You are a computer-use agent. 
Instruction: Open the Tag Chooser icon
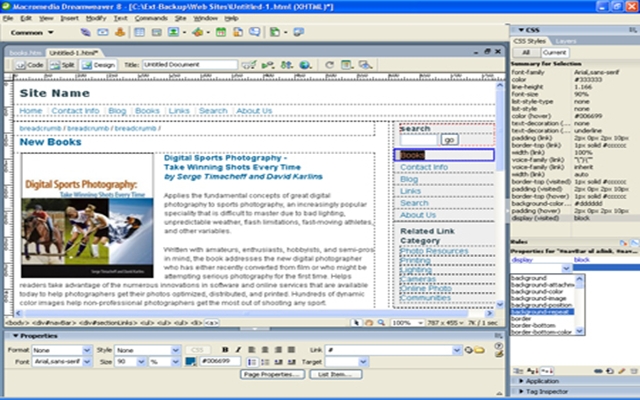coord(299,32)
